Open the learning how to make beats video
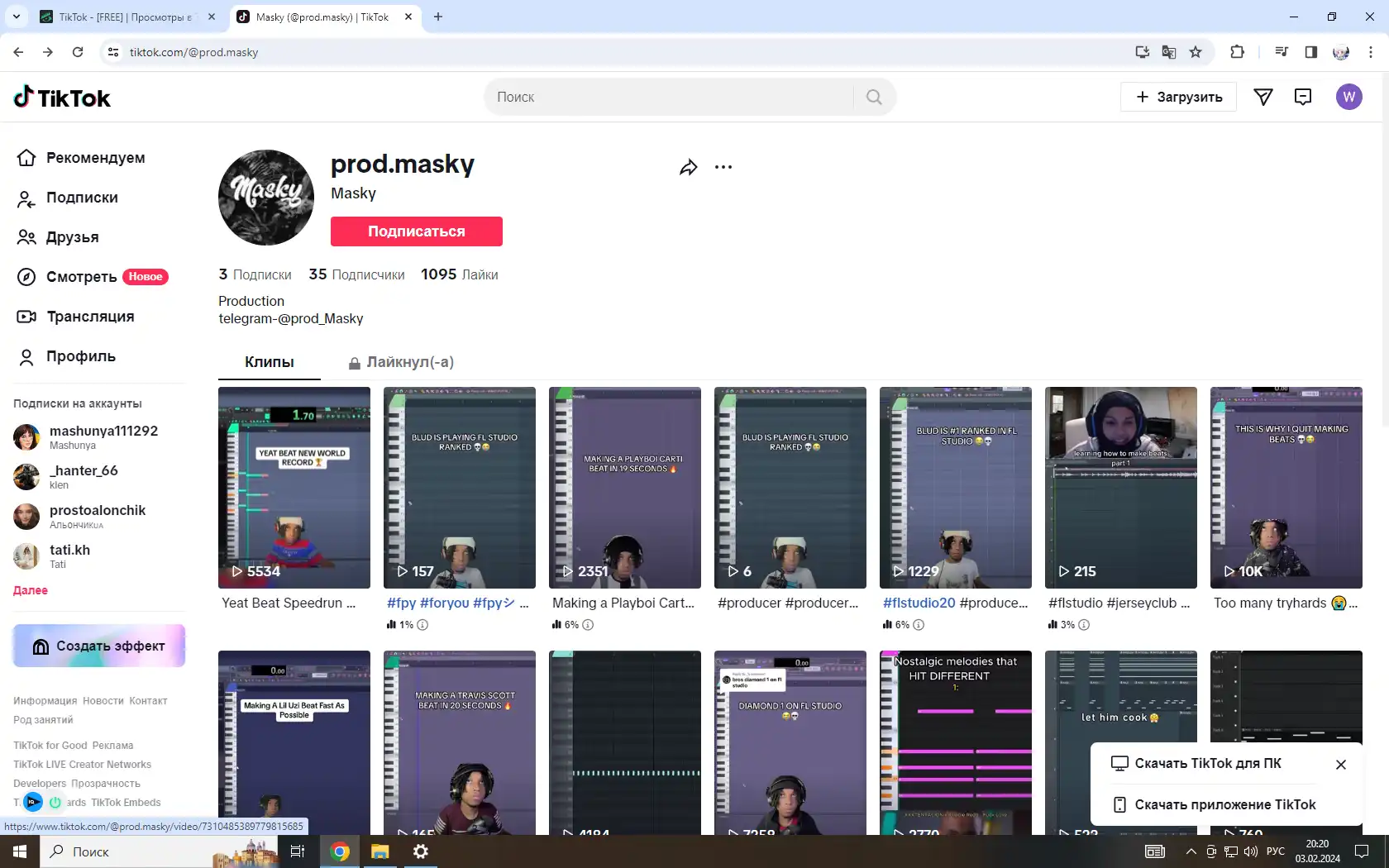Image resolution: width=1389 pixels, height=868 pixels. pyautogui.click(x=1121, y=488)
